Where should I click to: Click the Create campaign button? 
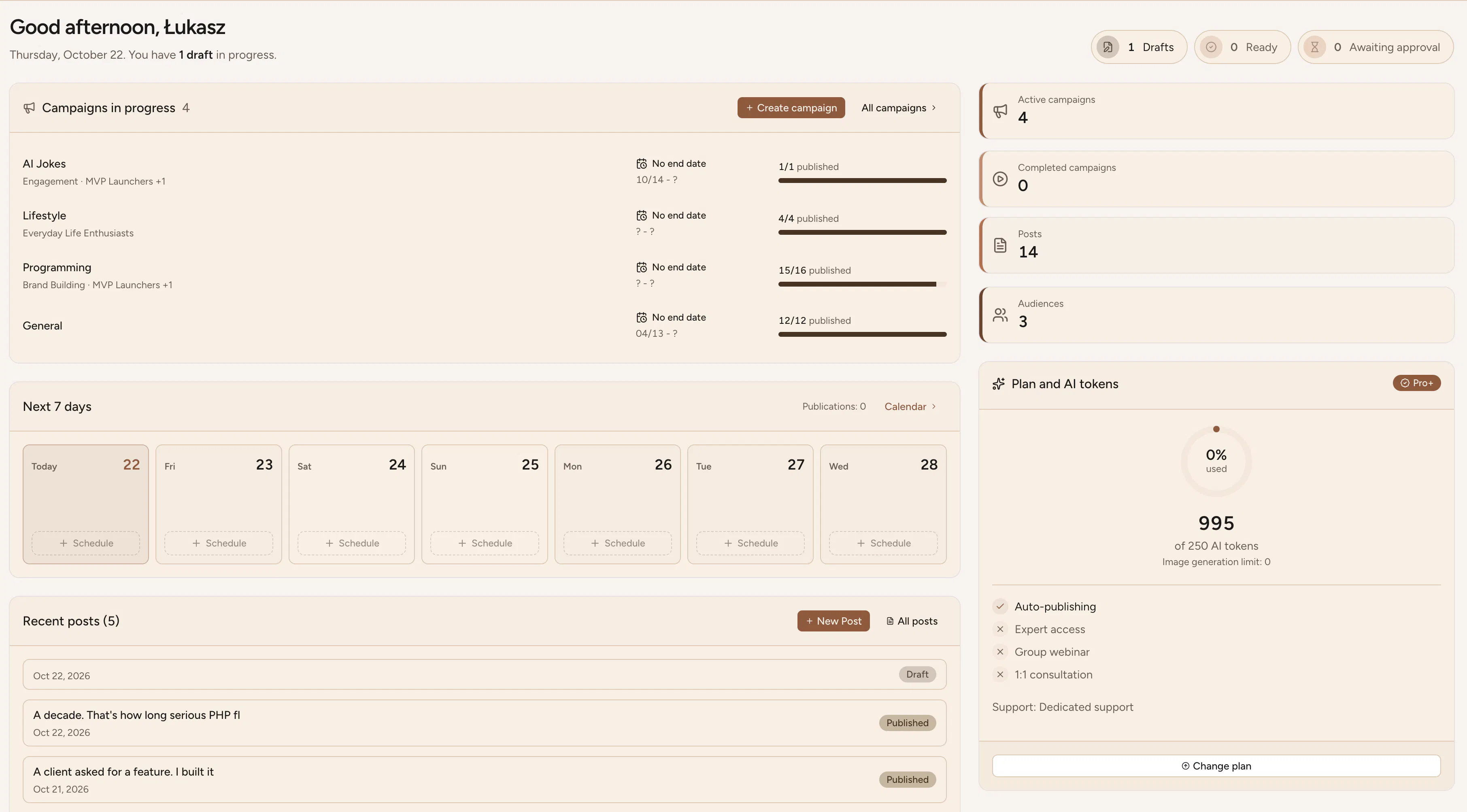pos(791,108)
